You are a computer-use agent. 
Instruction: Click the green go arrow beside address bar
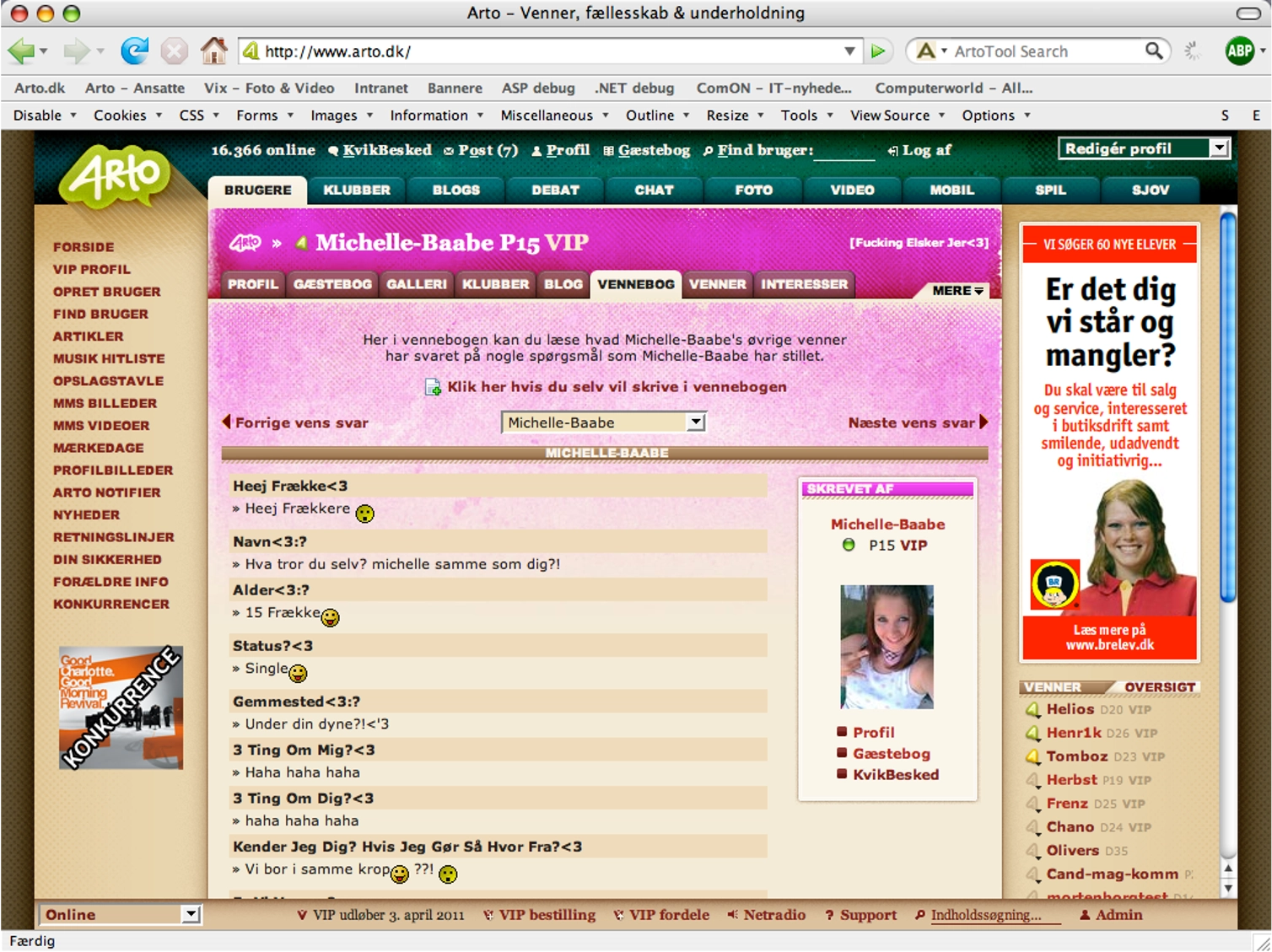878,51
